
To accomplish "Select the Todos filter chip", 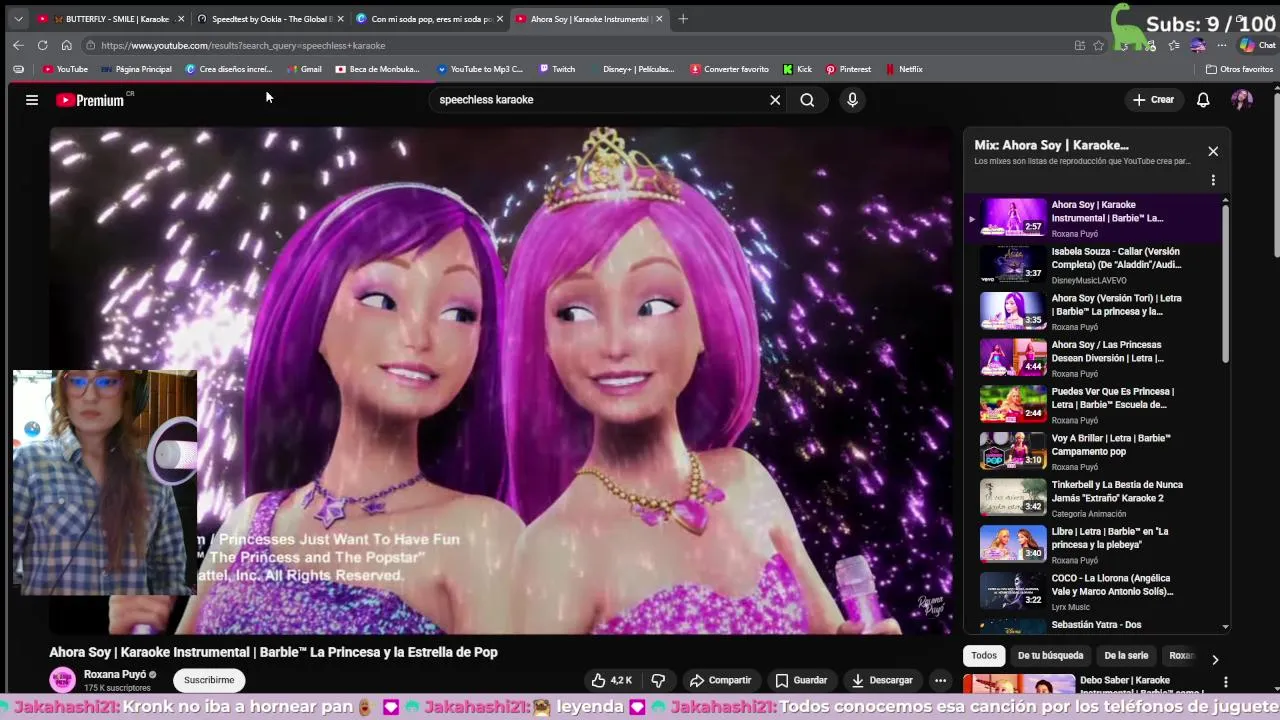I will [x=984, y=656].
